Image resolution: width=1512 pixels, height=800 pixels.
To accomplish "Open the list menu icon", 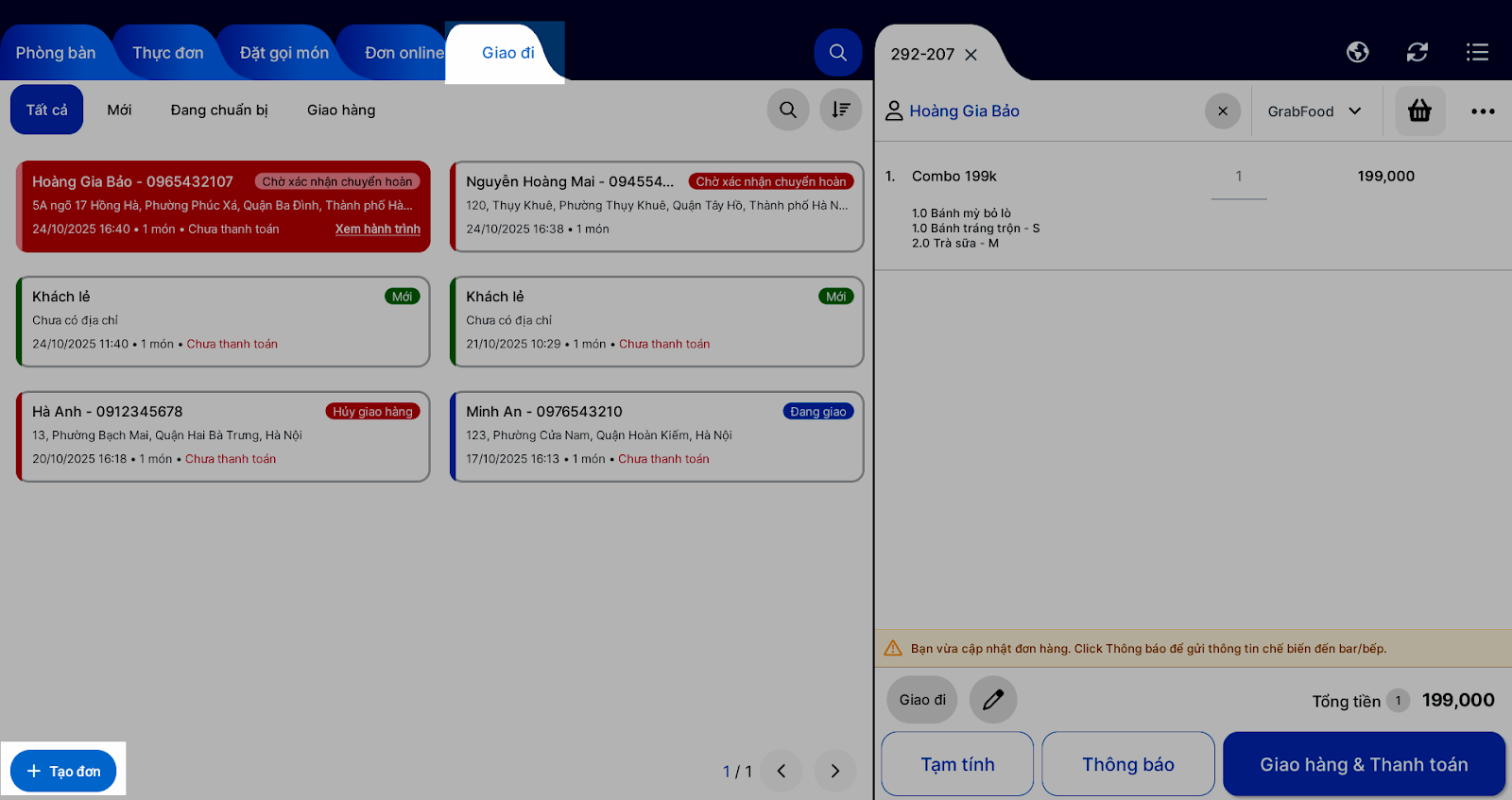I will click(x=1477, y=52).
